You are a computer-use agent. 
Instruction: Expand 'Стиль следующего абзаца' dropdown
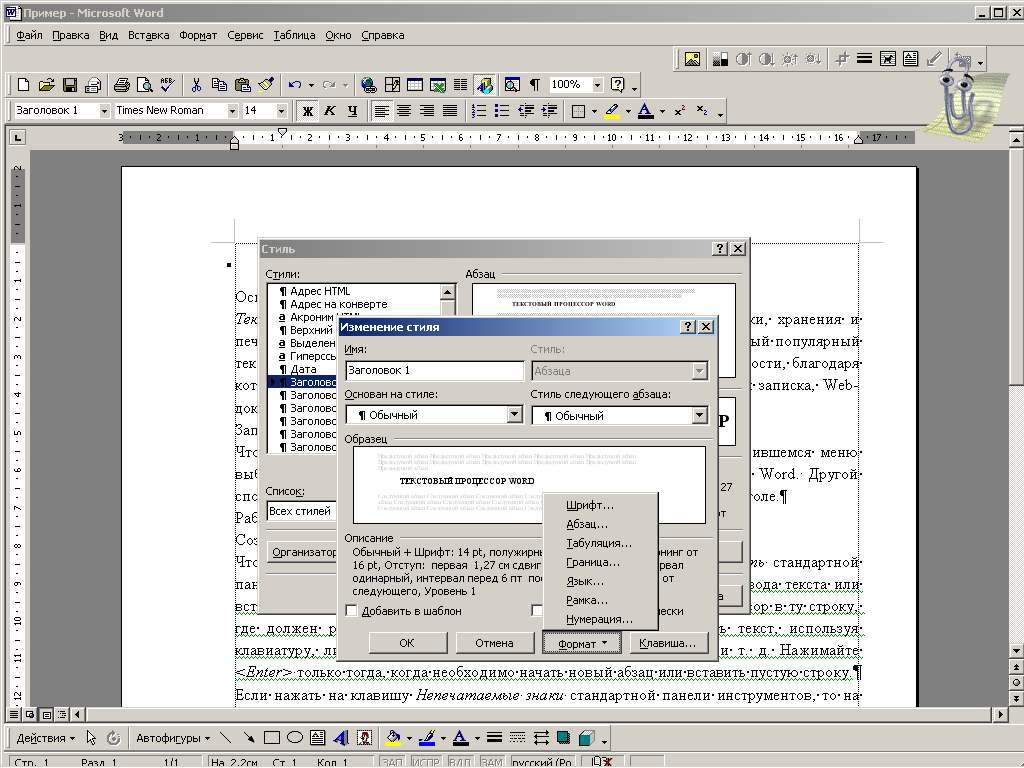[x=699, y=415]
